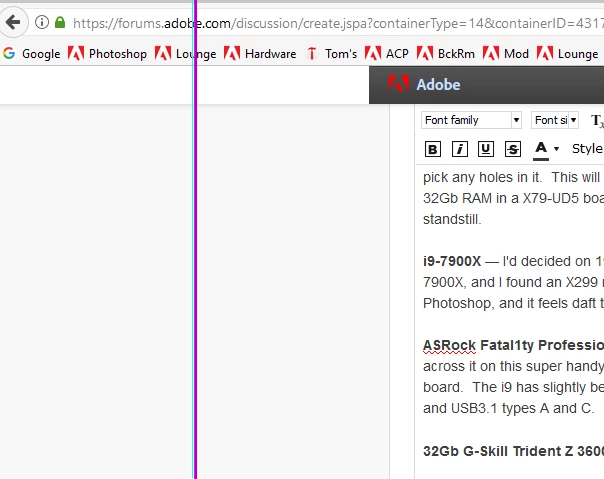Click the misspelled word 'ASRock' in editor
Screen dimensions: 604x479
tap(450, 345)
